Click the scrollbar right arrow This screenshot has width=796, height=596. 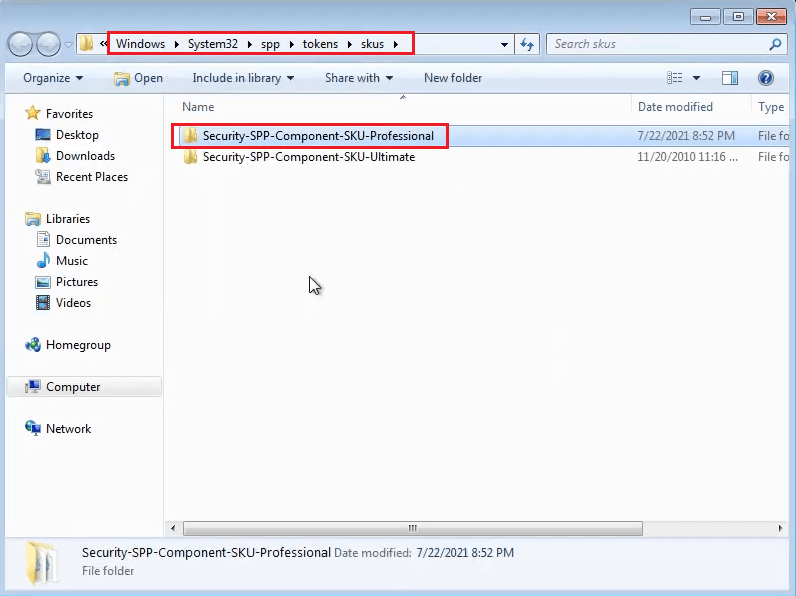pyautogui.click(x=780, y=528)
